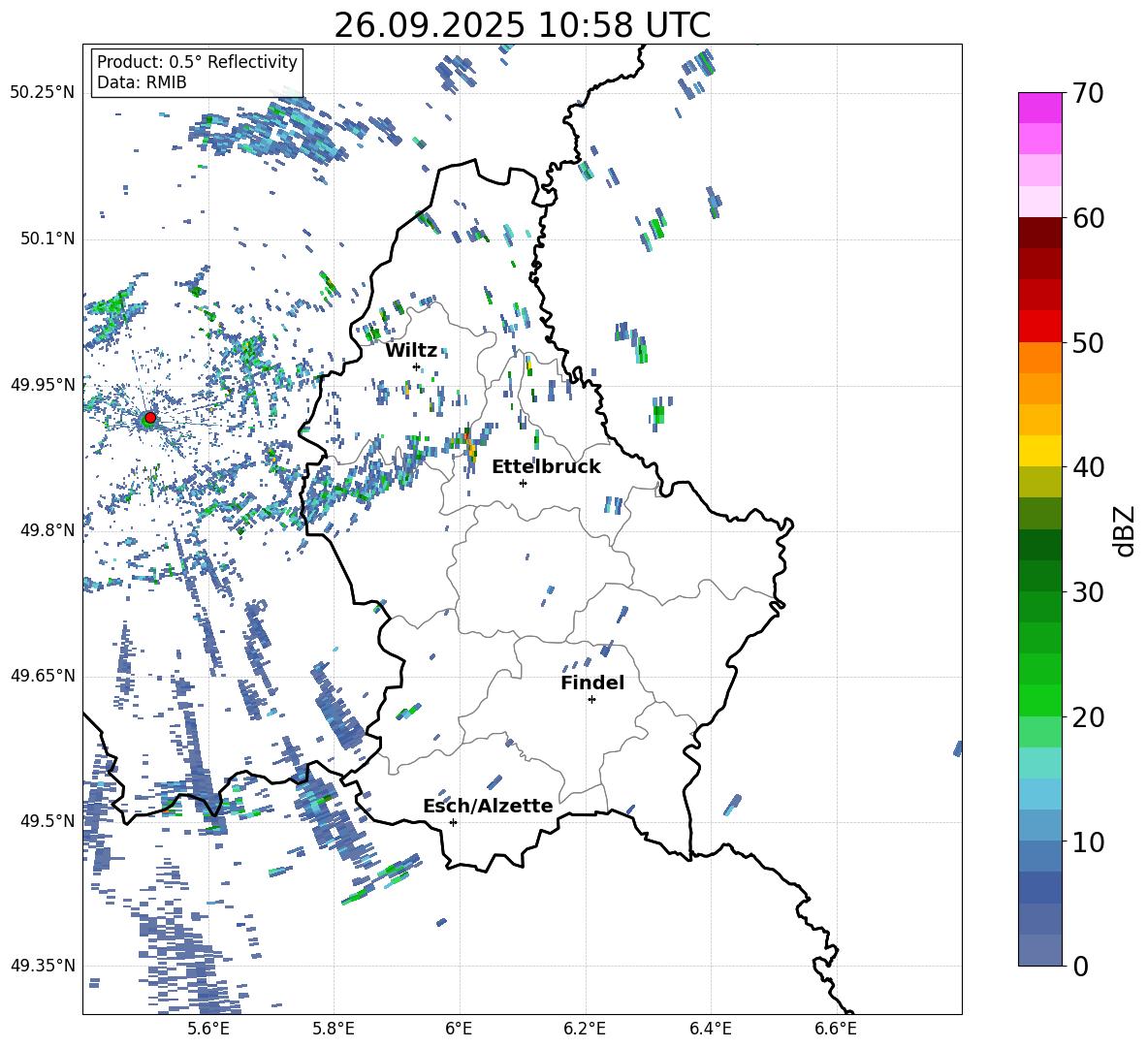The image size is (1148, 1048).
Task: Click the 49.65°N latitude label
Action: point(43,676)
